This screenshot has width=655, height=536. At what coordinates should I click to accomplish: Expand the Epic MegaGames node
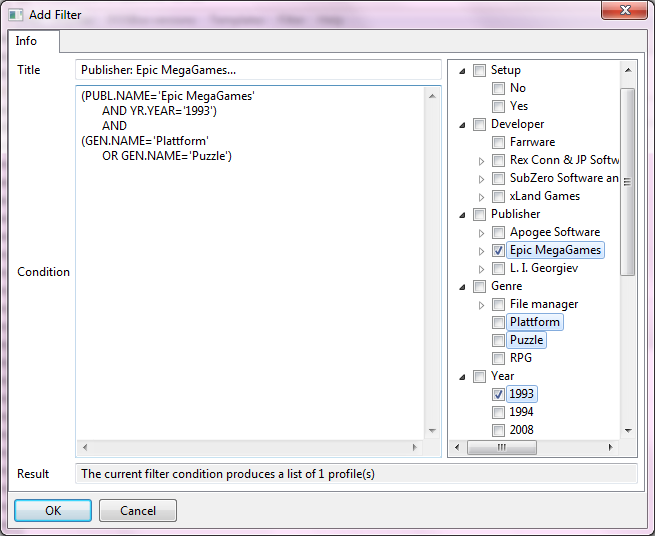click(481, 251)
